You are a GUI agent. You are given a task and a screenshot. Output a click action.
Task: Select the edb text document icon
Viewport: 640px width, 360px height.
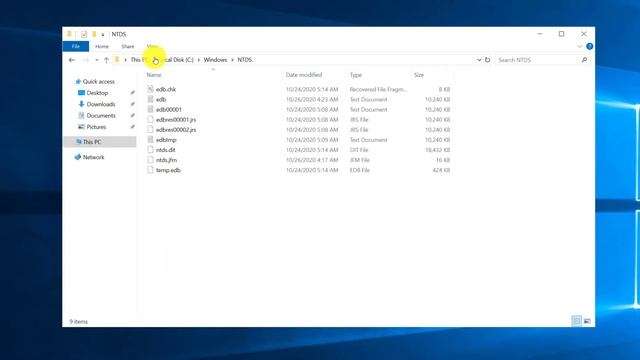point(151,100)
